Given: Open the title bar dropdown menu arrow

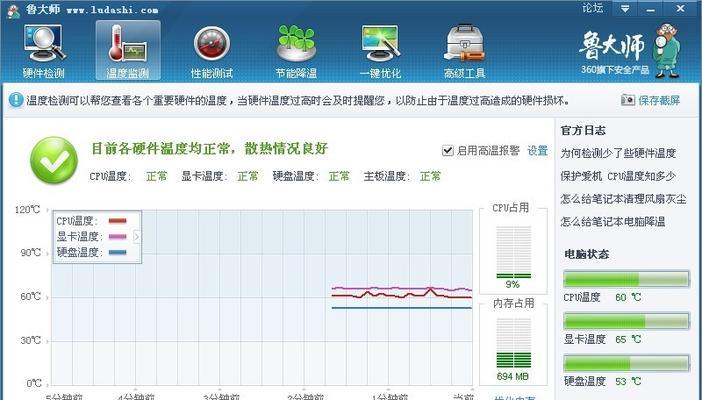Looking at the screenshot, I should pos(625,9).
